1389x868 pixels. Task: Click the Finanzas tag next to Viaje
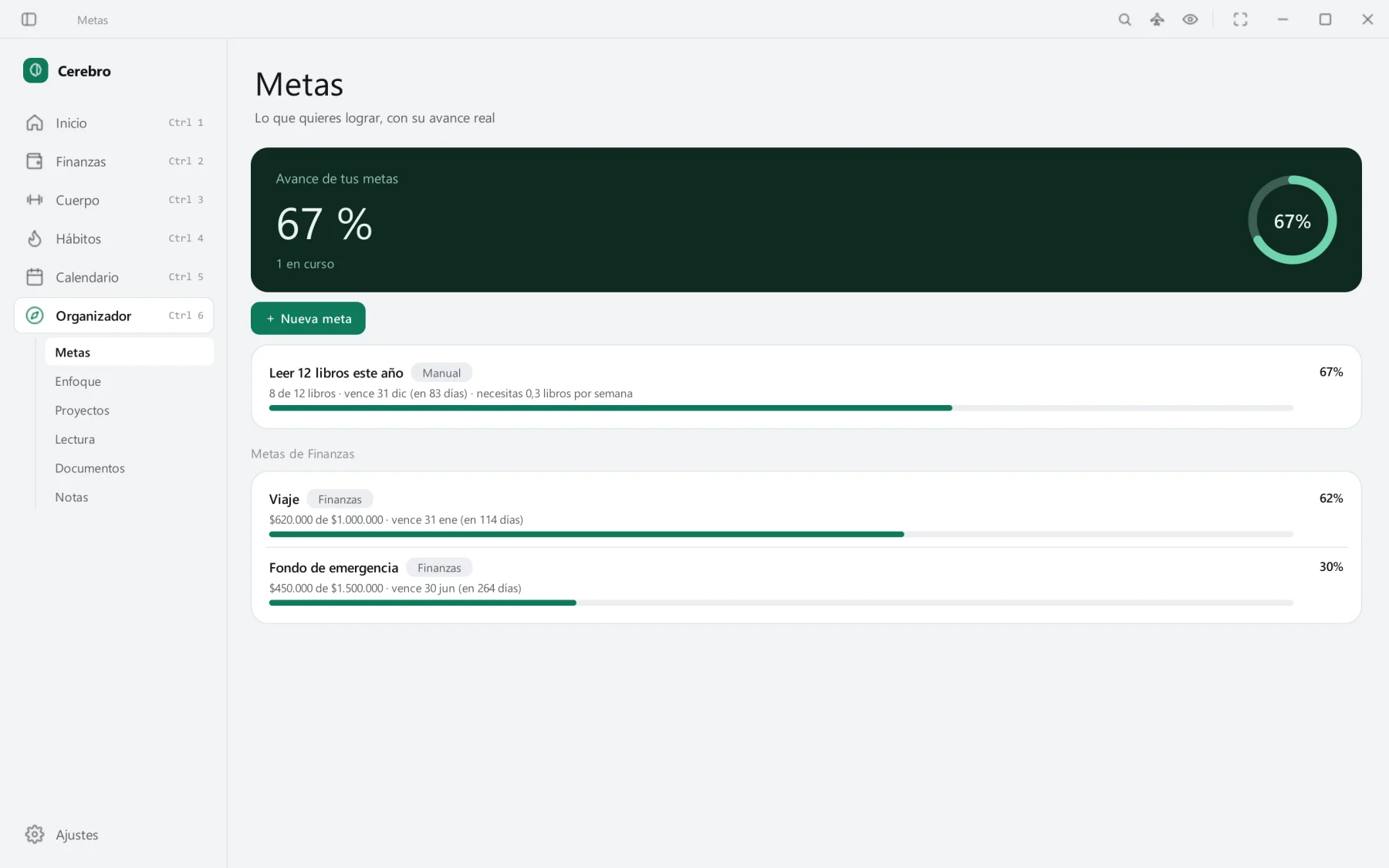[x=340, y=499]
